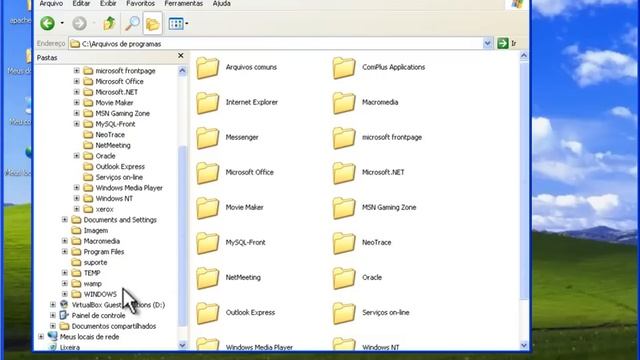This screenshot has height=360, width=640.
Task: Toggle the Folders pane button
Action: coord(153,24)
